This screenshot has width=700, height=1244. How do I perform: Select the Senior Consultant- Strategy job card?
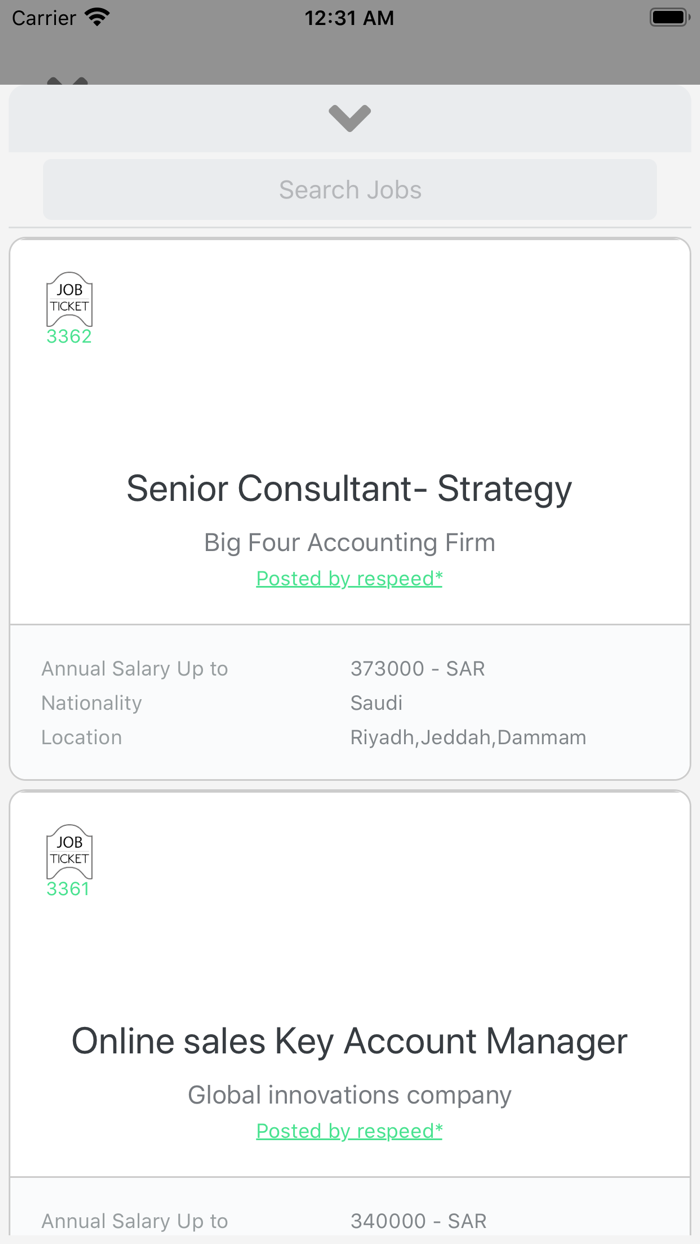[x=349, y=488]
